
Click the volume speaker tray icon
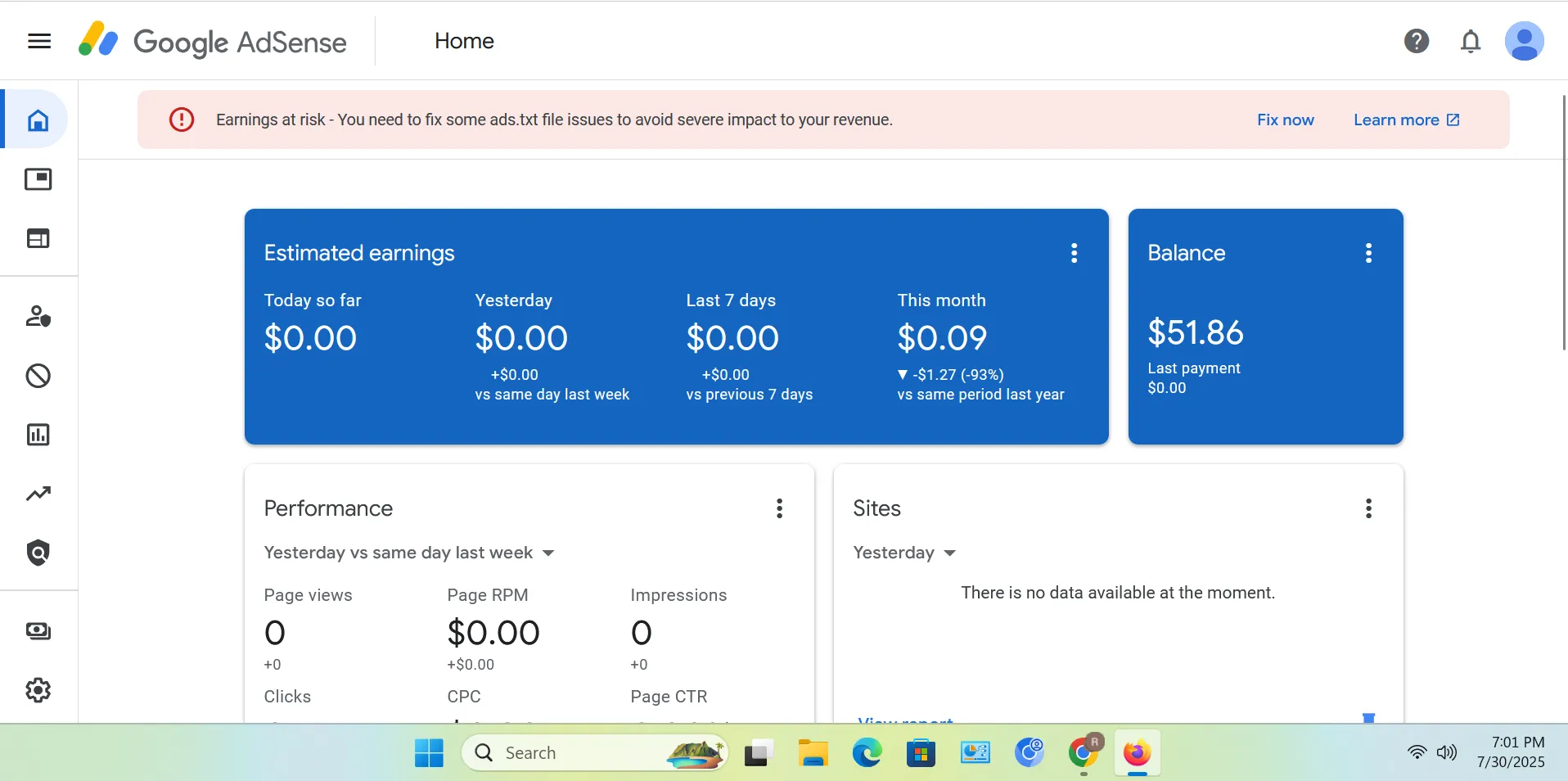coord(1447,752)
